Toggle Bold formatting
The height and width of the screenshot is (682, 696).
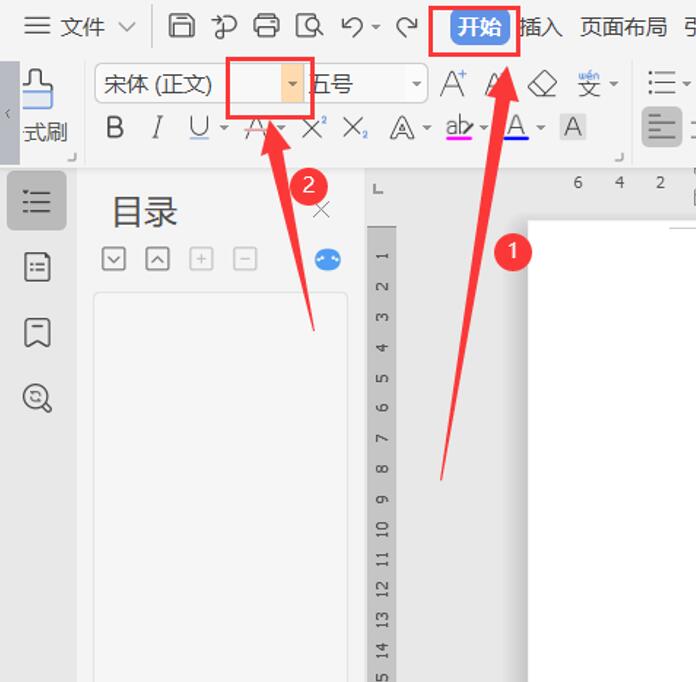tap(115, 127)
